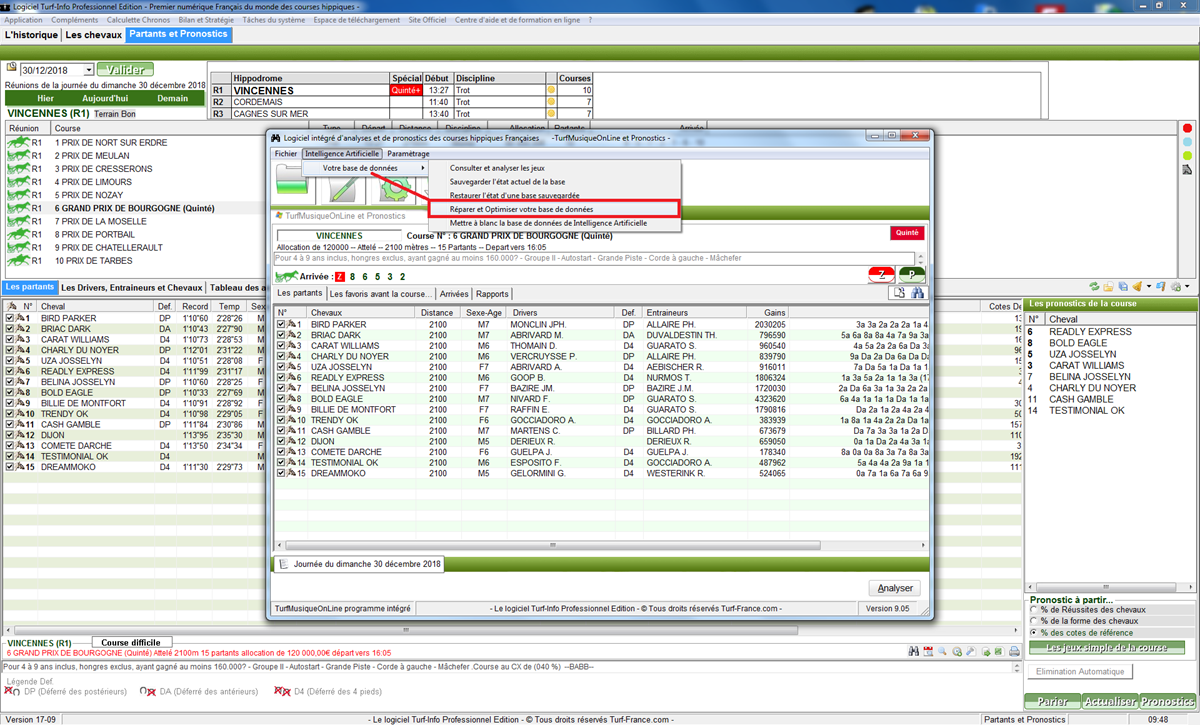Open the date dropdown showing 30/12/2018
The width and height of the screenshot is (1200, 725).
point(89,70)
